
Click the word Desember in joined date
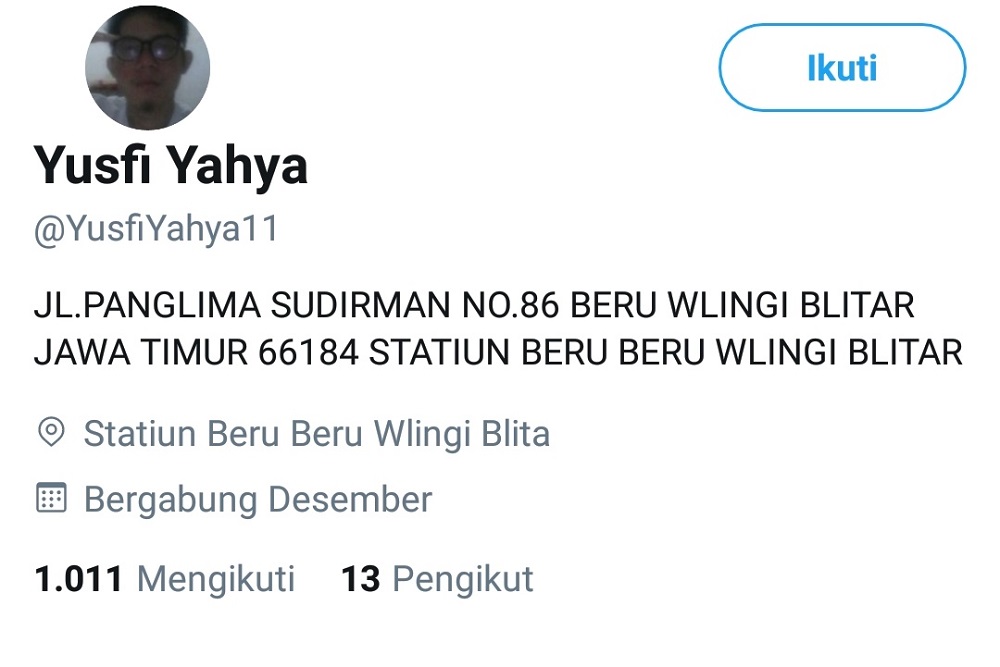coord(350,499)
